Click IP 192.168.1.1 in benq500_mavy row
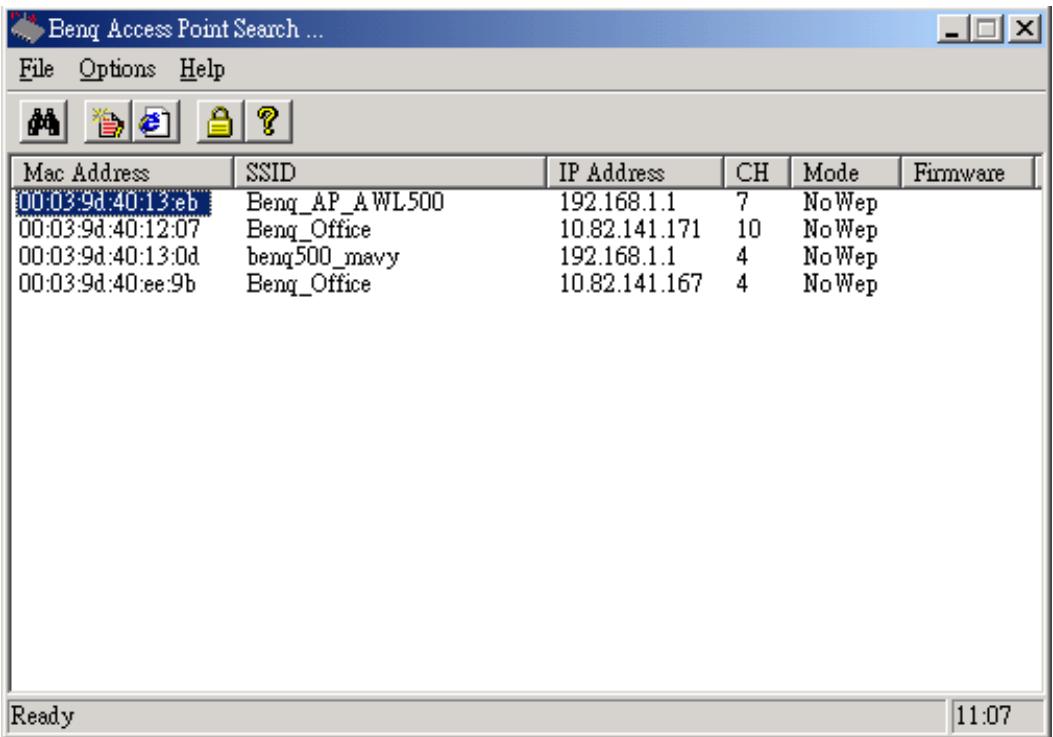This screenshot has width=1053, height=737. (x=617, y=257)
